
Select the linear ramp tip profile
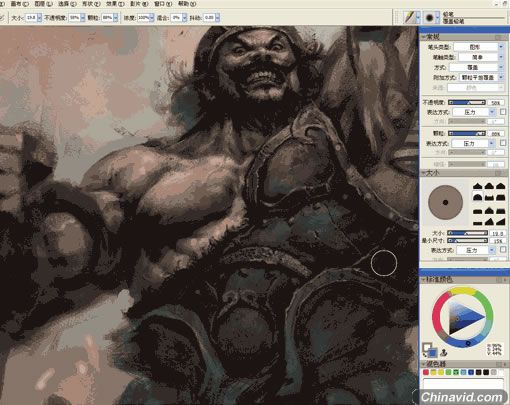[500, 221]
